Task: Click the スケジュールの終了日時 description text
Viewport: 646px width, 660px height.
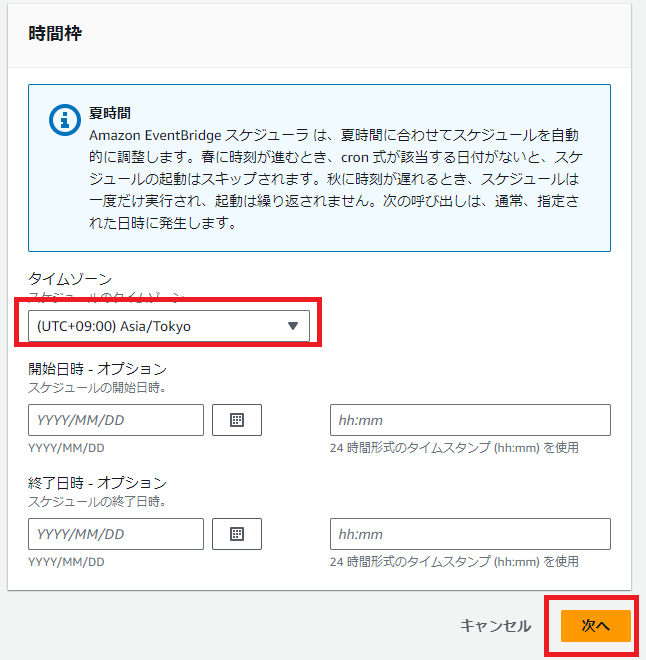Action: [x=97, y=501]
